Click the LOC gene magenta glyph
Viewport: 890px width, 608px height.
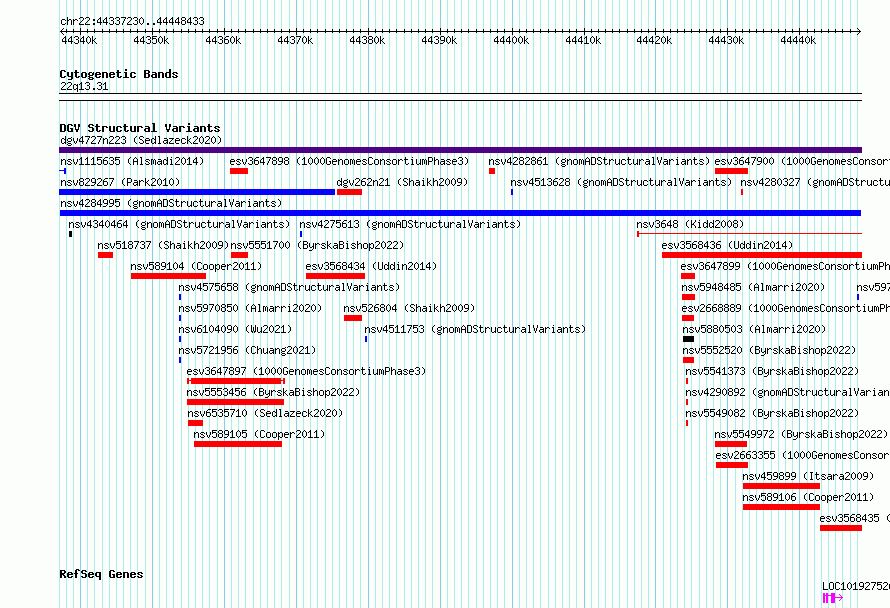(833, 598)
